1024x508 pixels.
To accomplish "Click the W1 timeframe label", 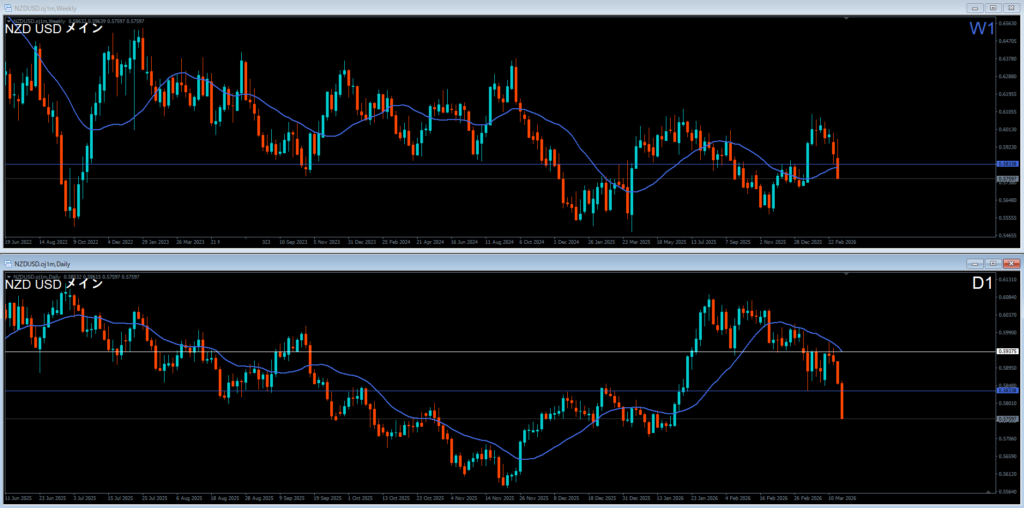I will tap(981, 28).
